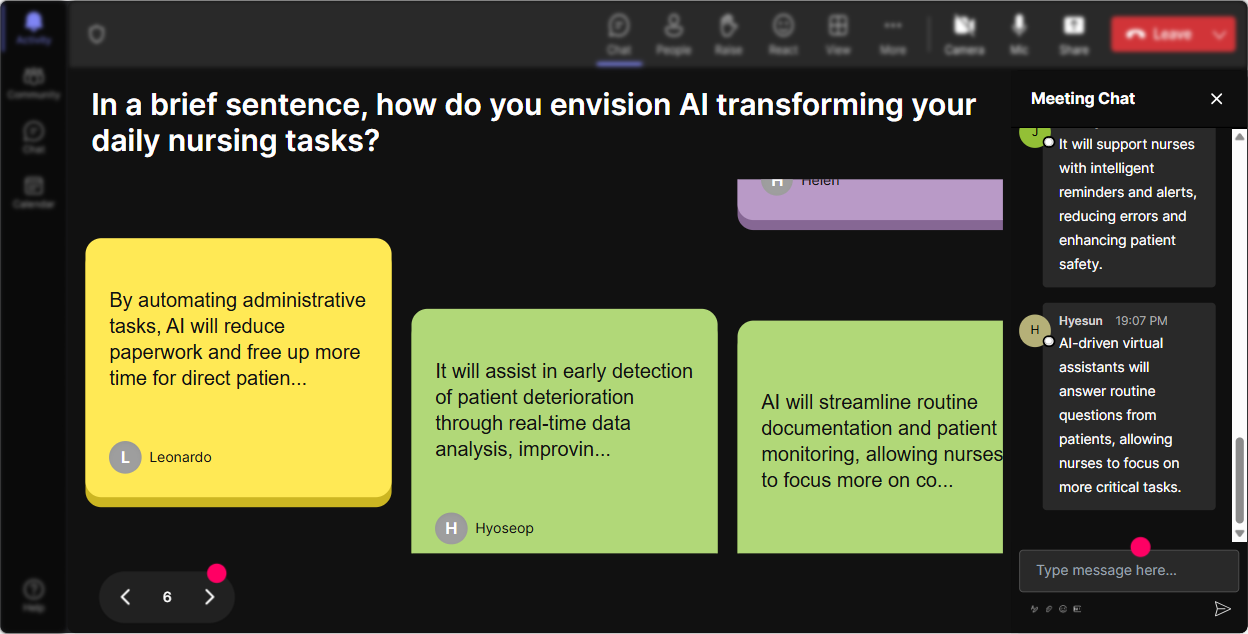Click the Hyoseop name label
This screenshot has width=1248, height=634.
(x=504, y=528)
